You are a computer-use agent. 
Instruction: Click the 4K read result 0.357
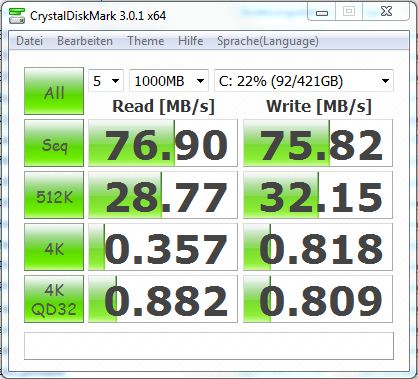point(163,247)
